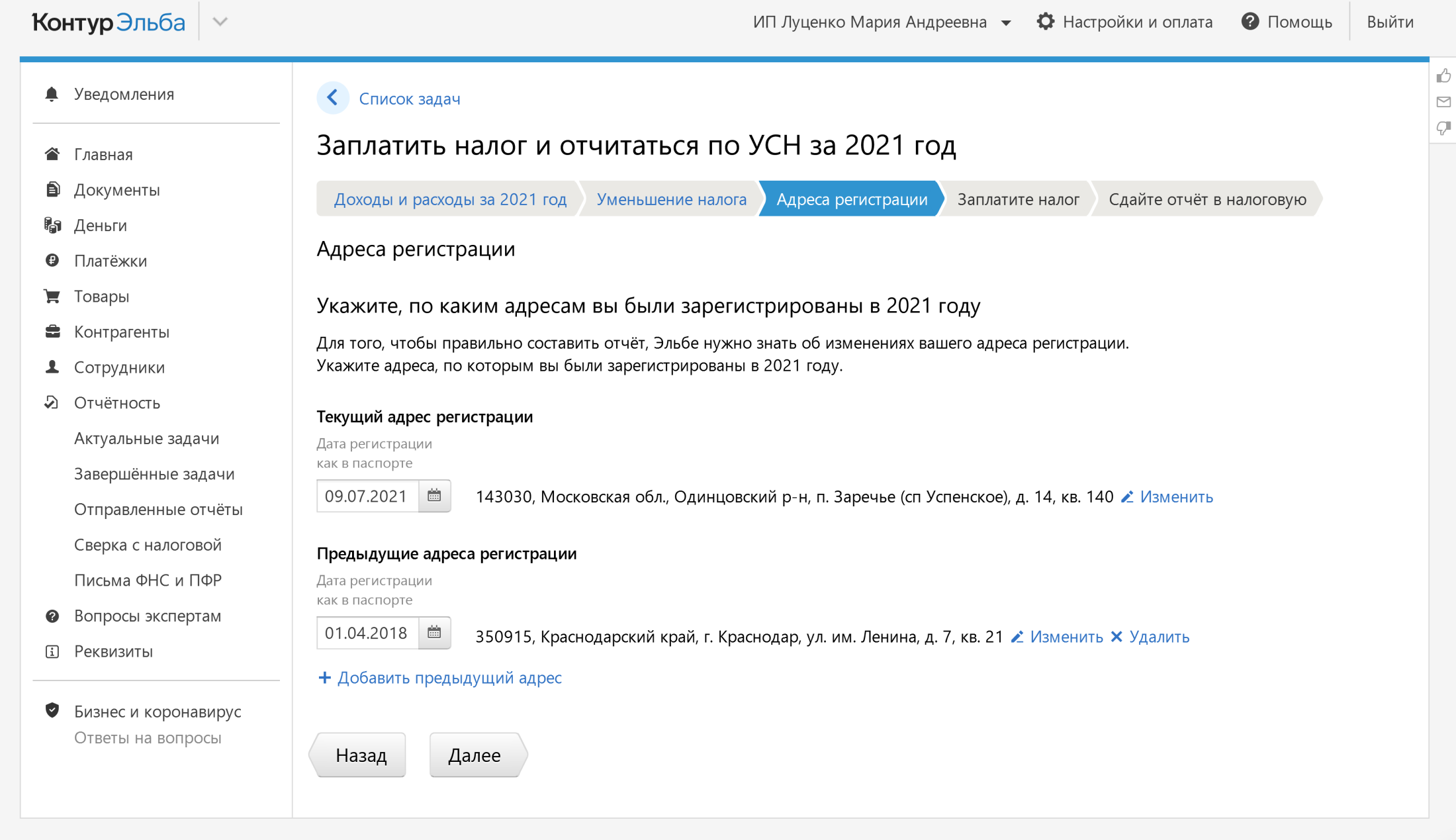Click the info icon beside Реквизиты

click(52, 651)
